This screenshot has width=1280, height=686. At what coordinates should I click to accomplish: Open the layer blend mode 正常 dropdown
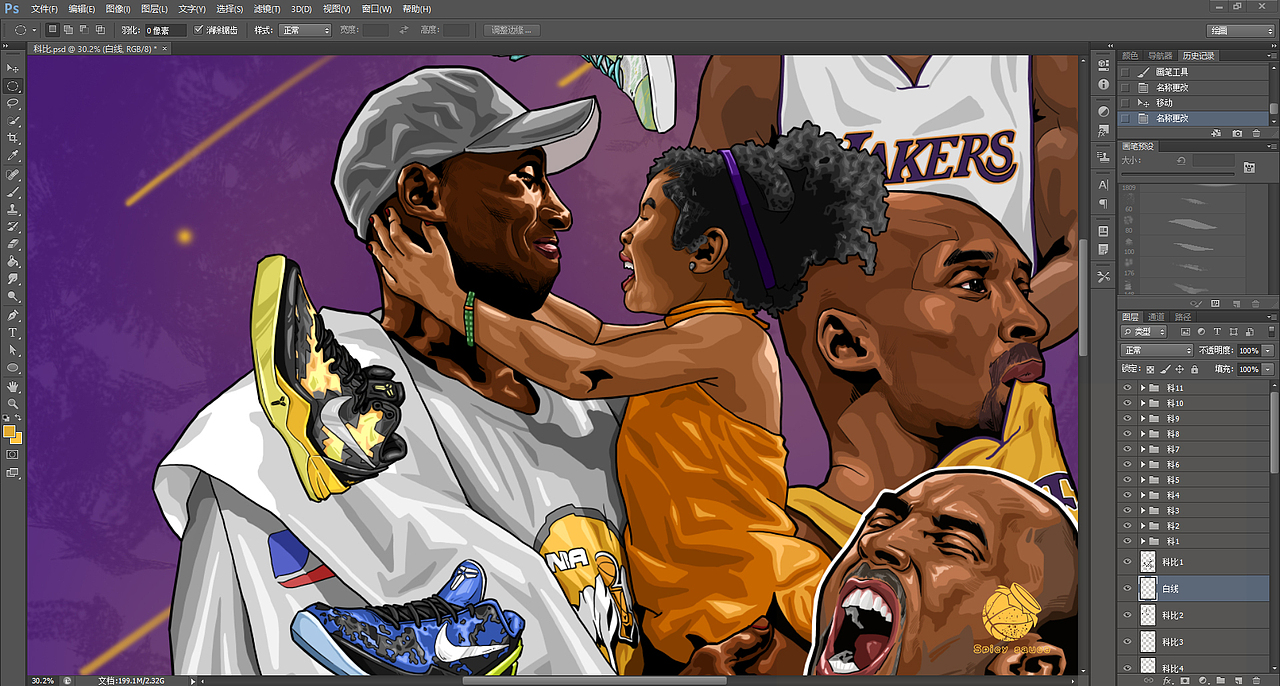[1157, 350]
